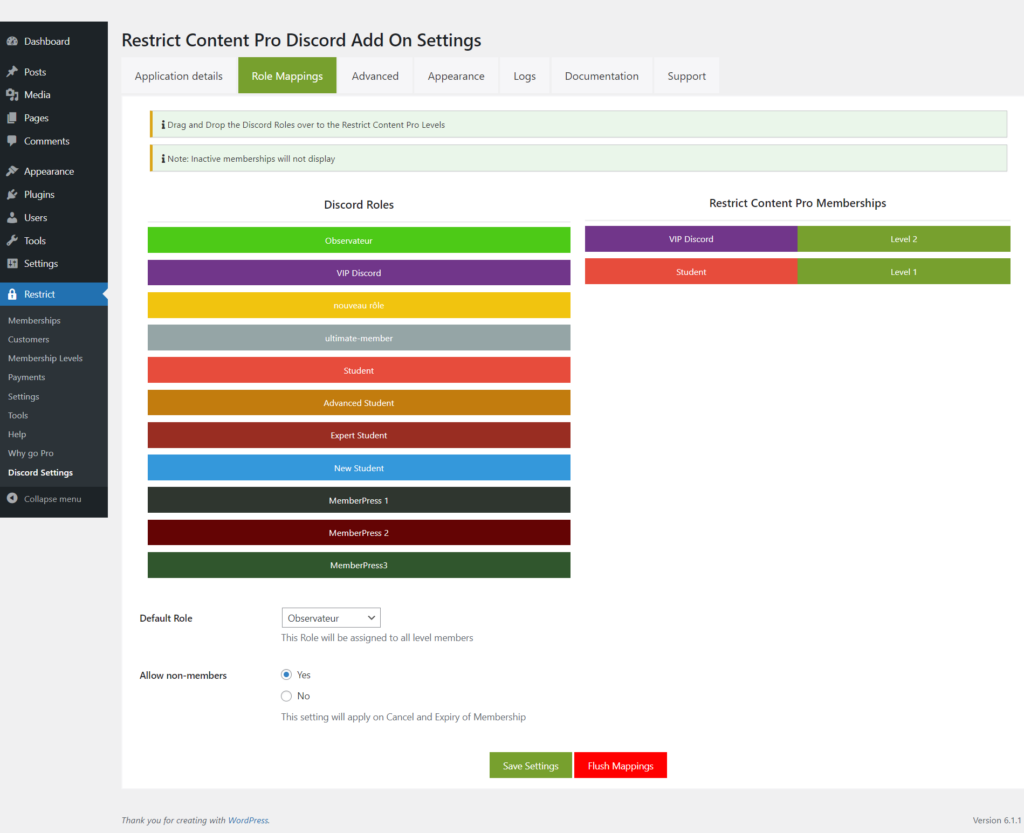Select No for Allow non-members
The image size is (1024, 833).
[286, 696]
